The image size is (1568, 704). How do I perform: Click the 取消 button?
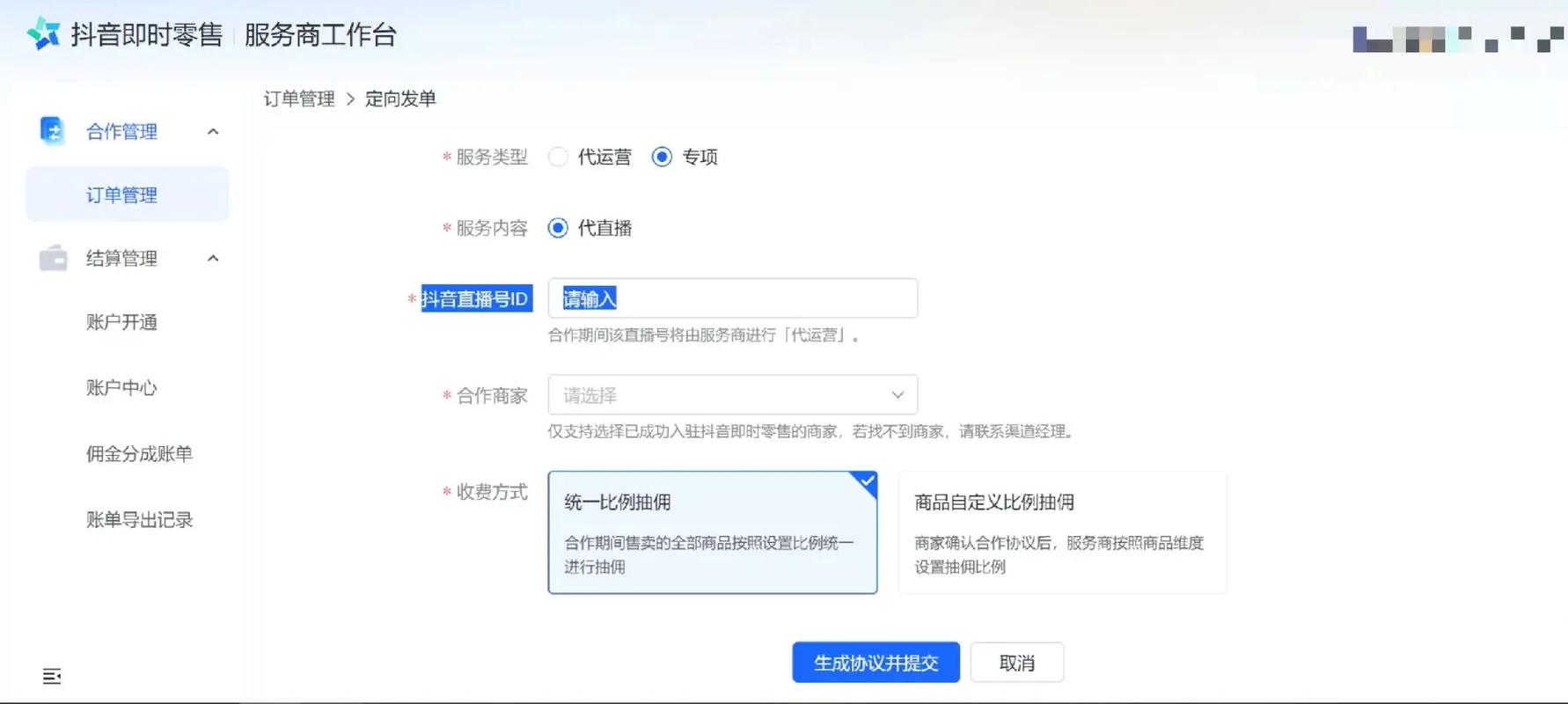(x=1016, y=663)
